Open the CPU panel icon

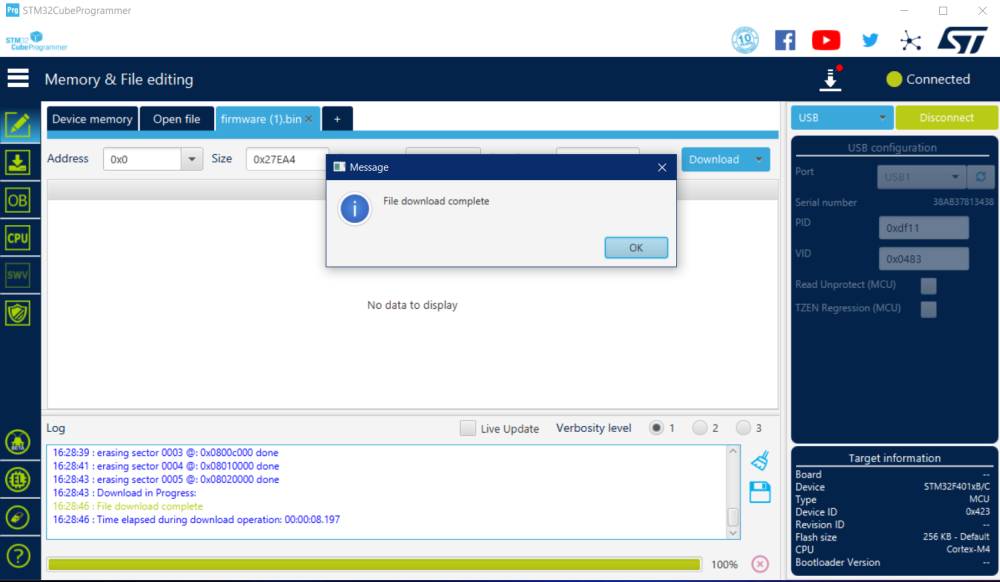click(18, 238)
